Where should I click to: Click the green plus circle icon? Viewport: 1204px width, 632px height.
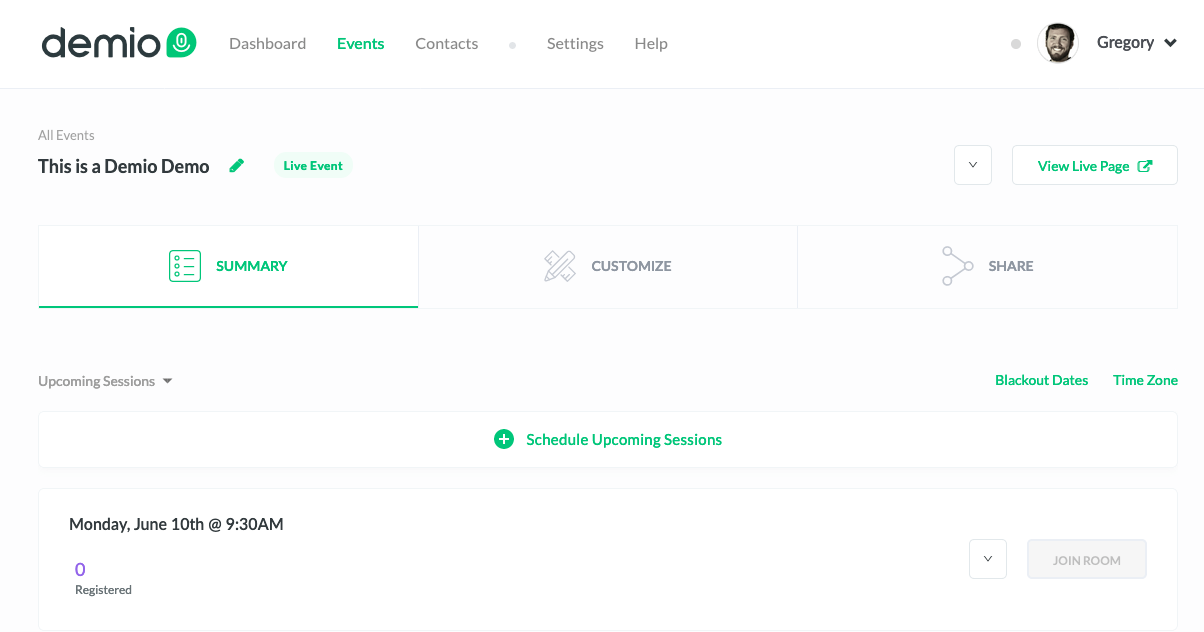point(504,439)
